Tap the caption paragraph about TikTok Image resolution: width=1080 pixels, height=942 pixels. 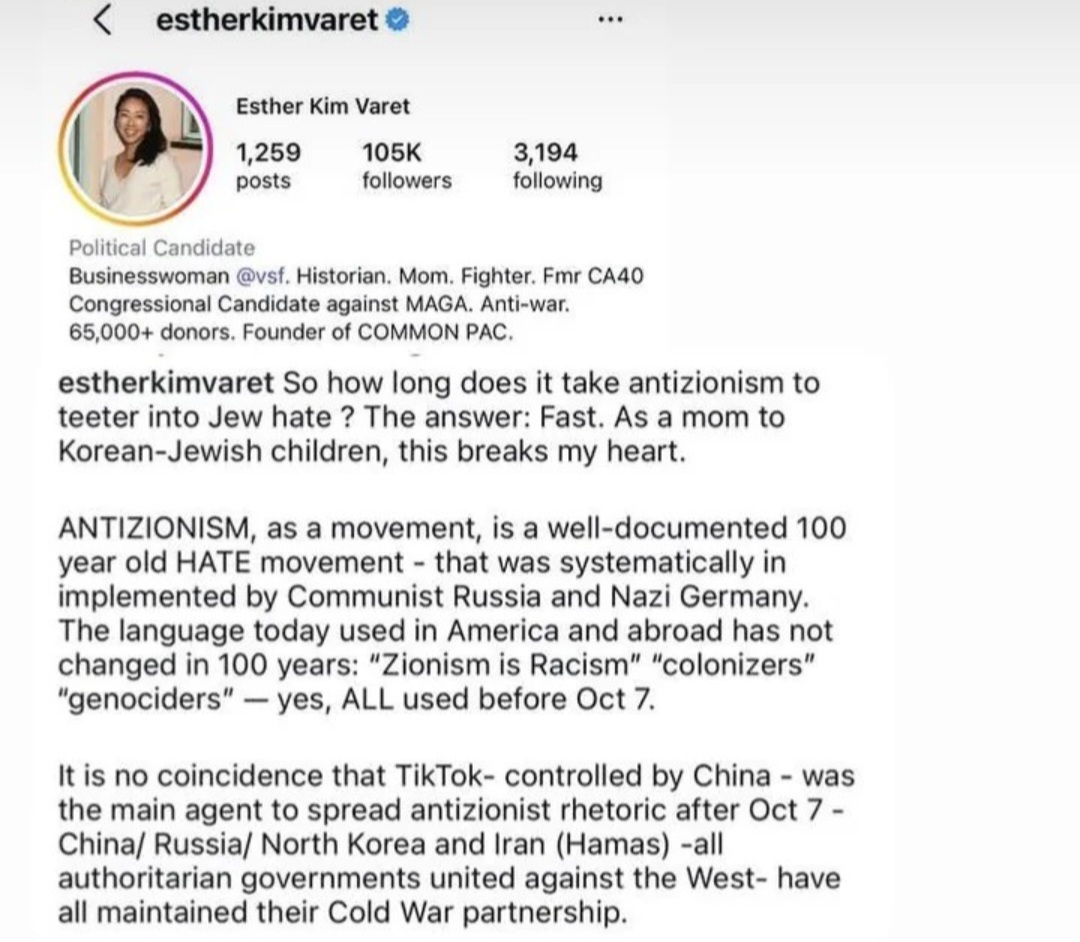(456, 844)
